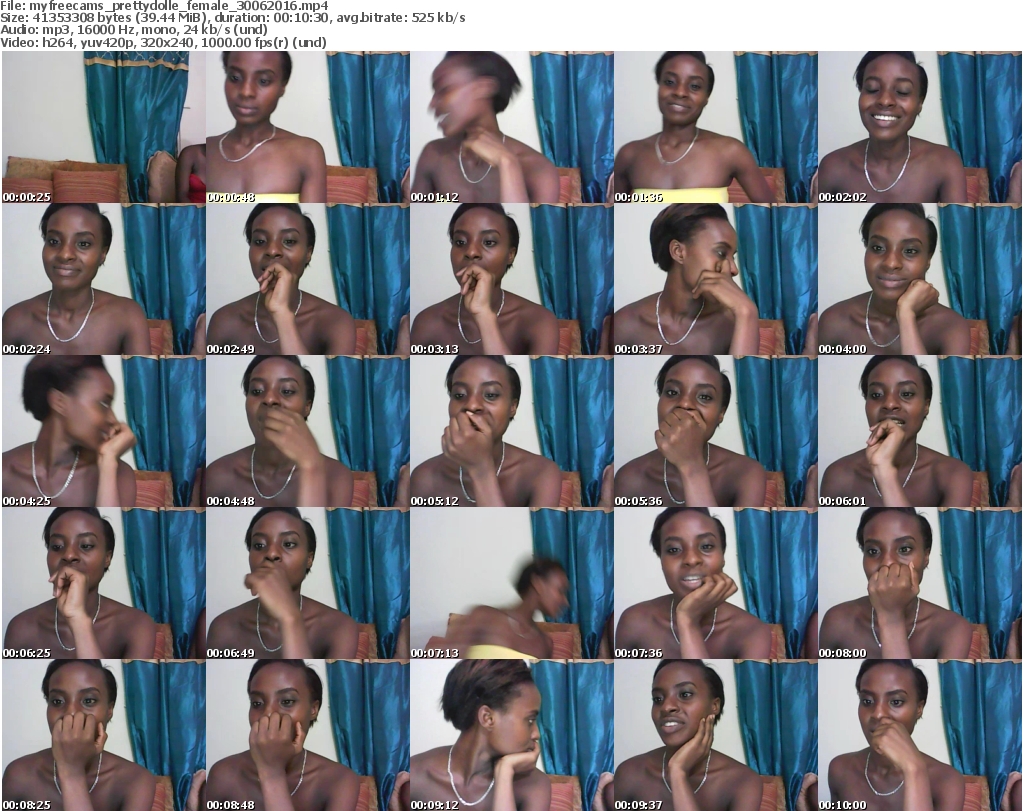Pick the frame marked 00:04:25

(103, 432)
